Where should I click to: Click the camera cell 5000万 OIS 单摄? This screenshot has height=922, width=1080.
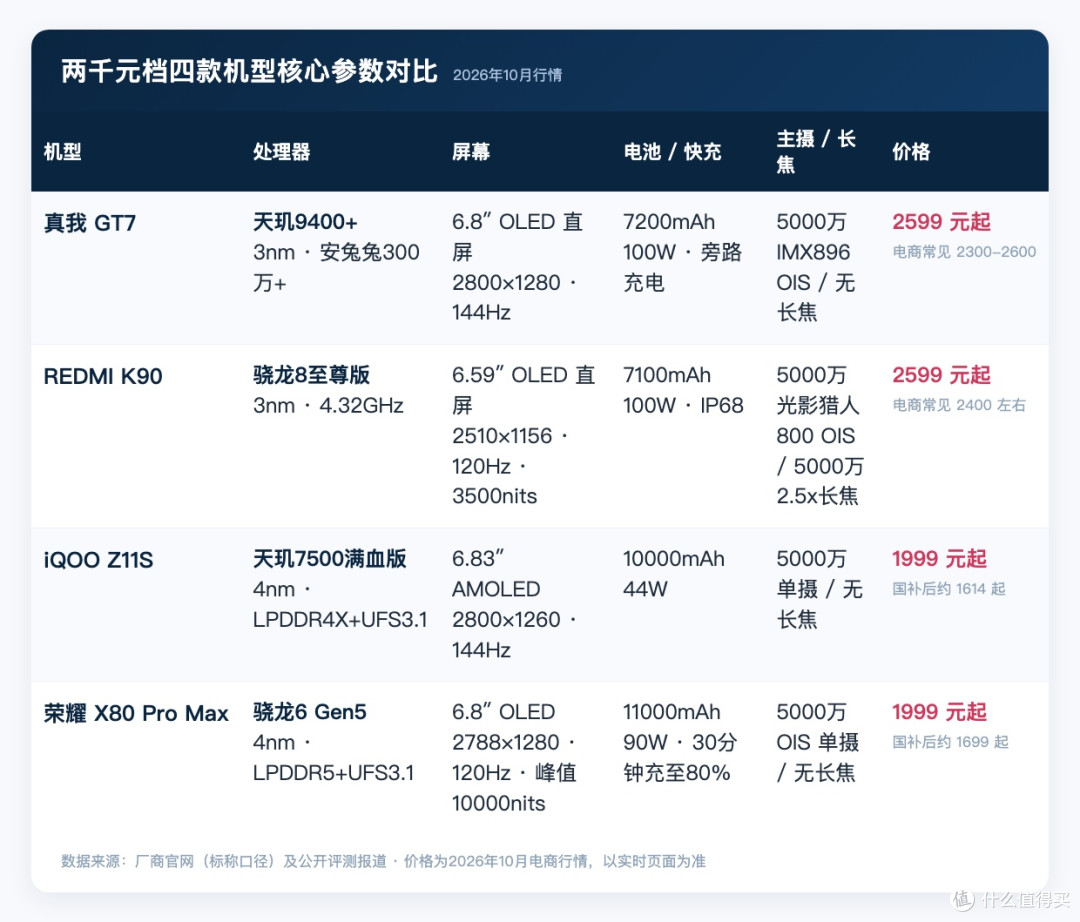pyautogui.click(x=818, y=742)
